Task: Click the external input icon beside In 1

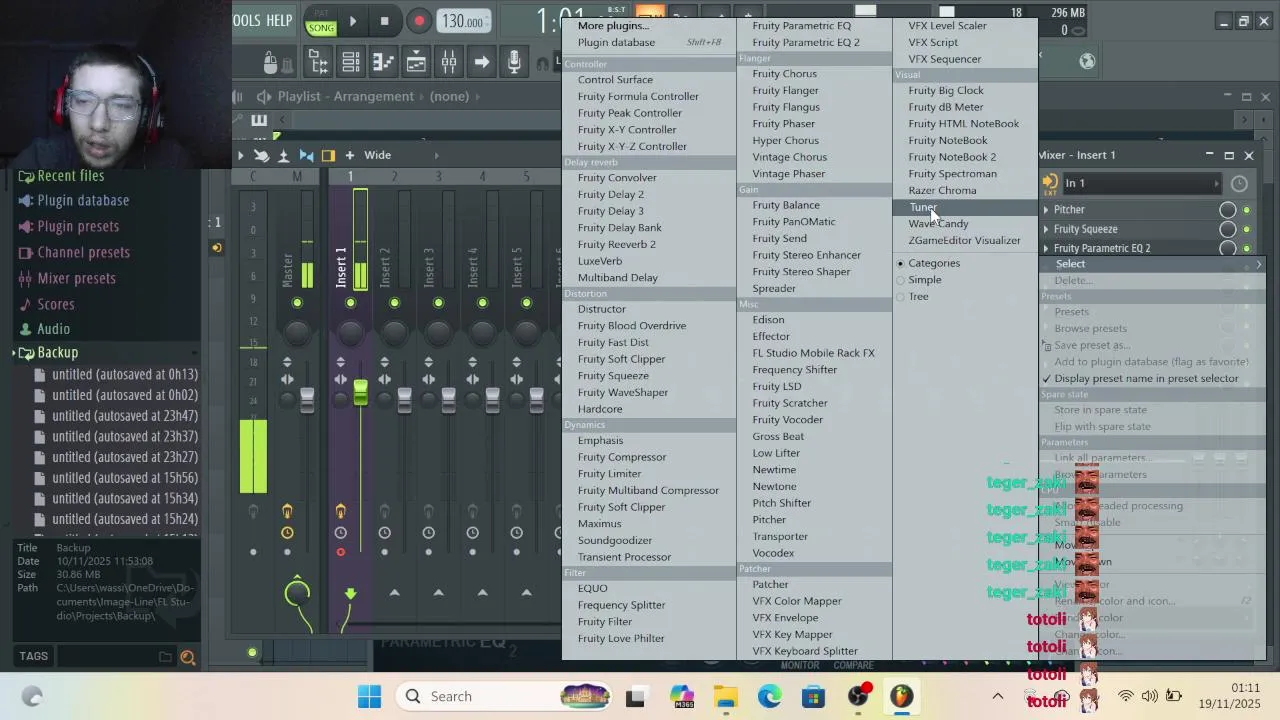Action: pos(1050,184)
